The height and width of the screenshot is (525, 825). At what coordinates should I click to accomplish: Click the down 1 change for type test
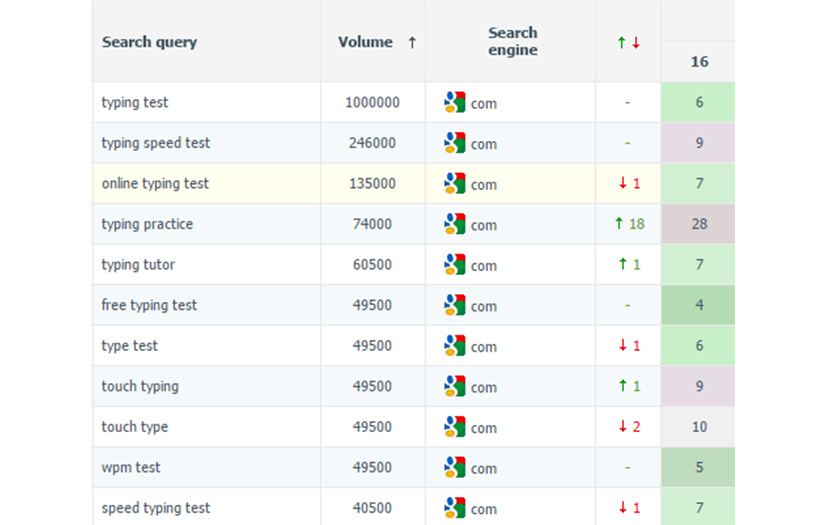[x=629, y=345]
